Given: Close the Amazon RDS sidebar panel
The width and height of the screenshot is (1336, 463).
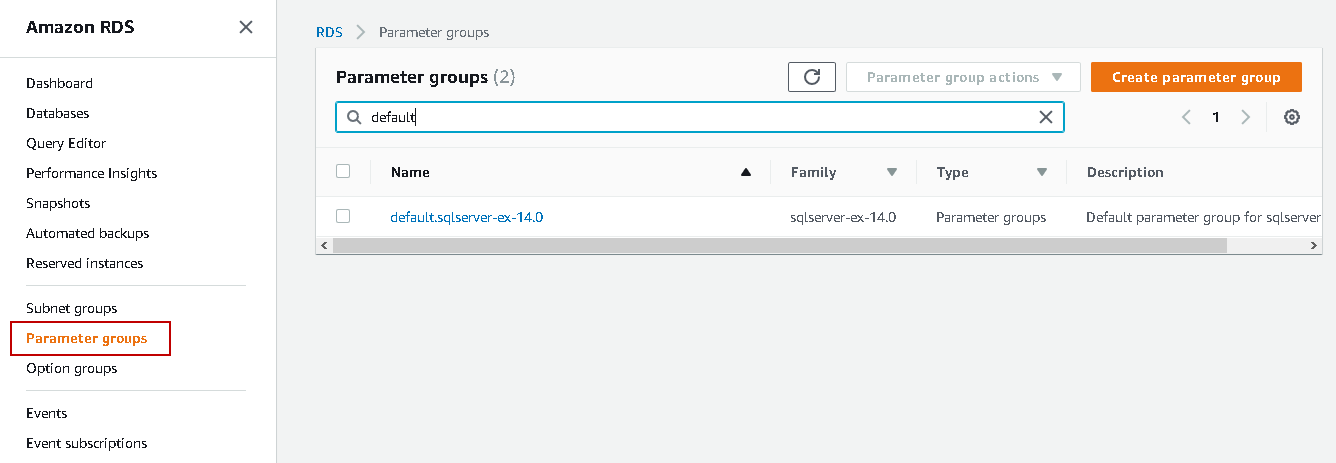Looking at the screenshot, I should [x=246, y=28].
